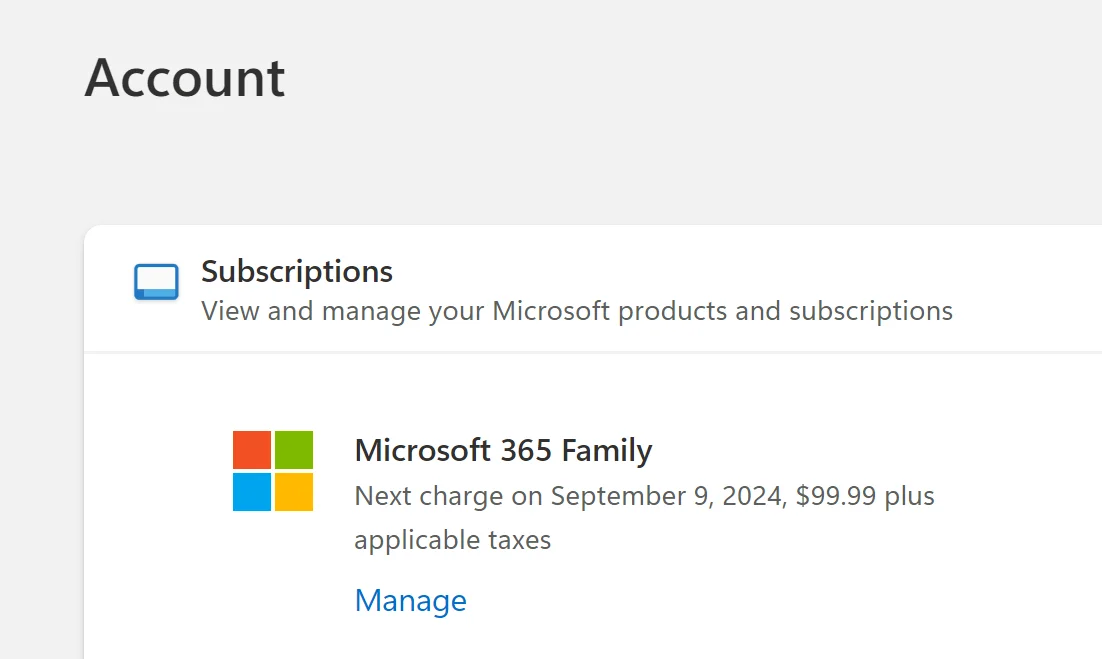
Task: Click the green square of Microsoft logo
Action: pyautogui.click(x=294, y=450)
